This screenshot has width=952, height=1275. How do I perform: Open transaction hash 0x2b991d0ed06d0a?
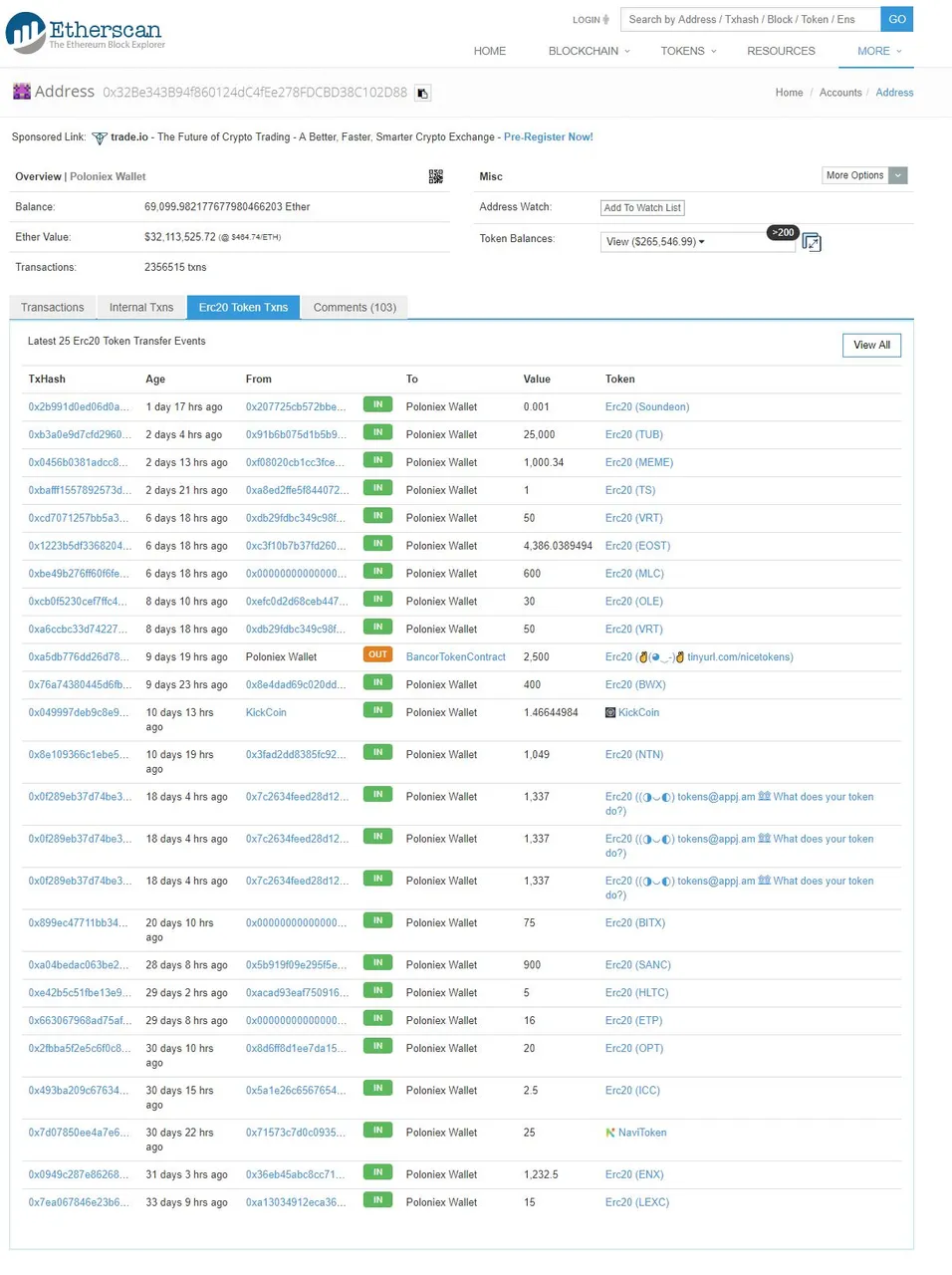coord(79,407)
